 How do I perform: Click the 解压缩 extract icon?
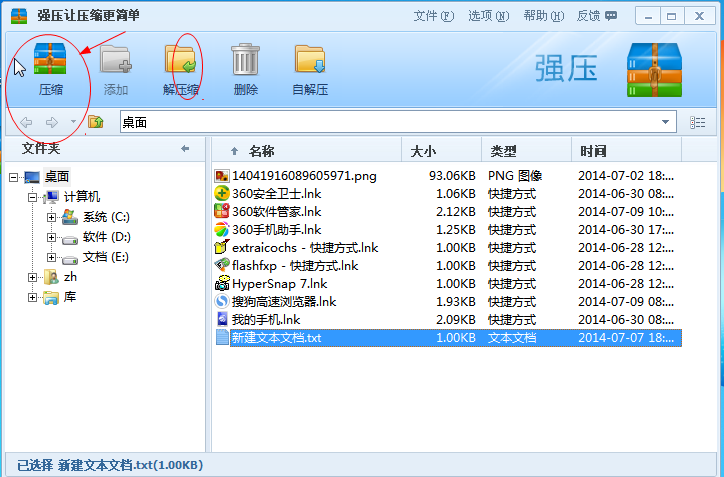point(181,59)
